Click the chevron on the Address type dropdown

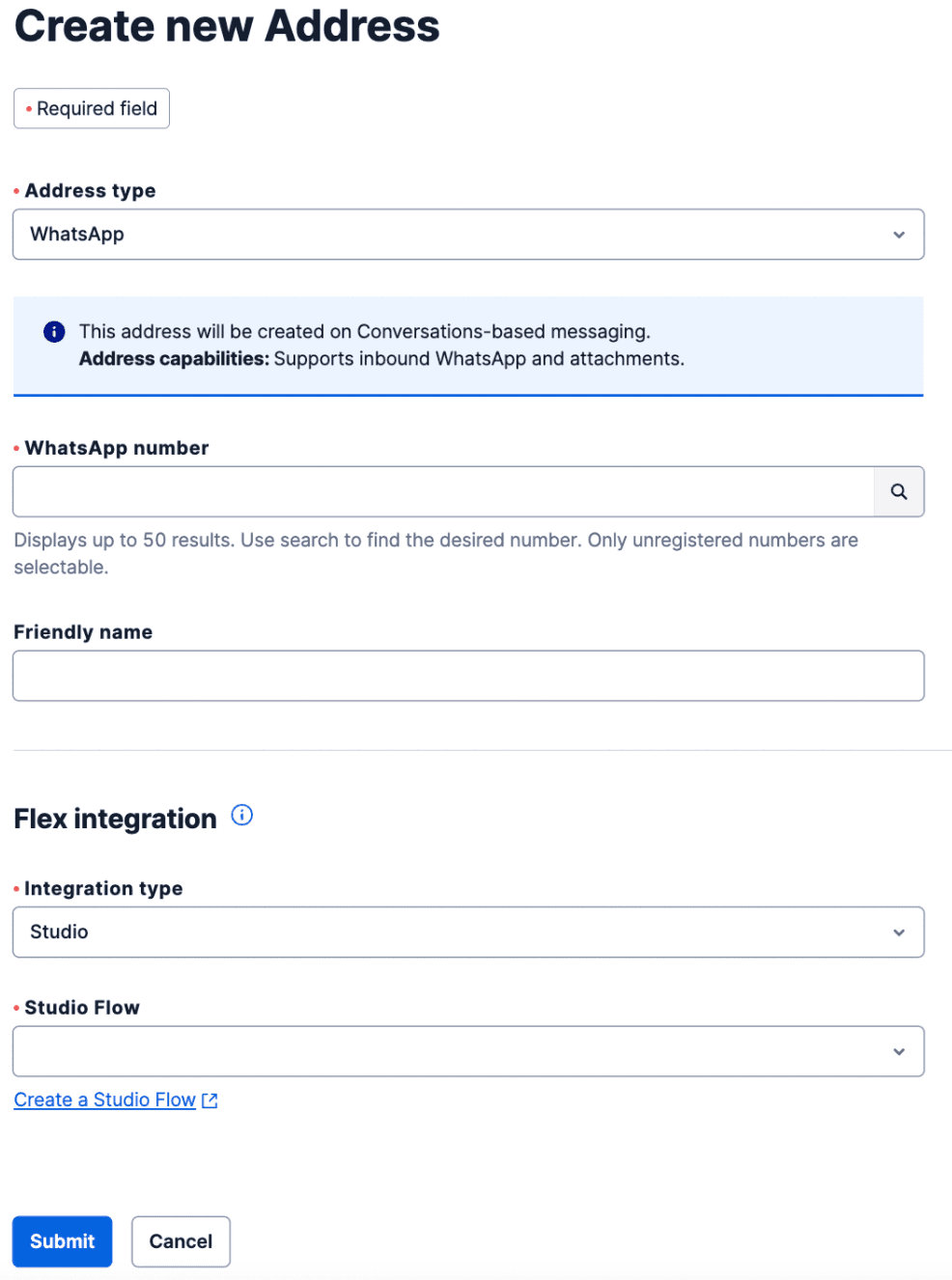click(898, 234)
